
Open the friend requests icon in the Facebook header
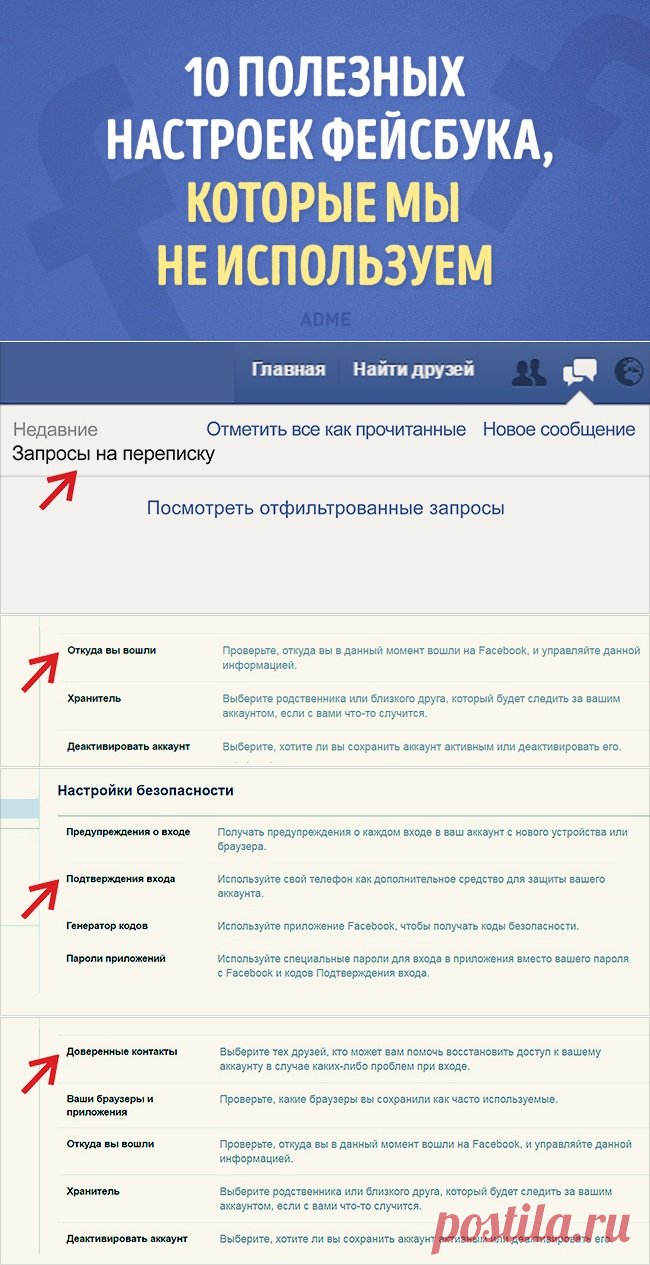(529, 372)
